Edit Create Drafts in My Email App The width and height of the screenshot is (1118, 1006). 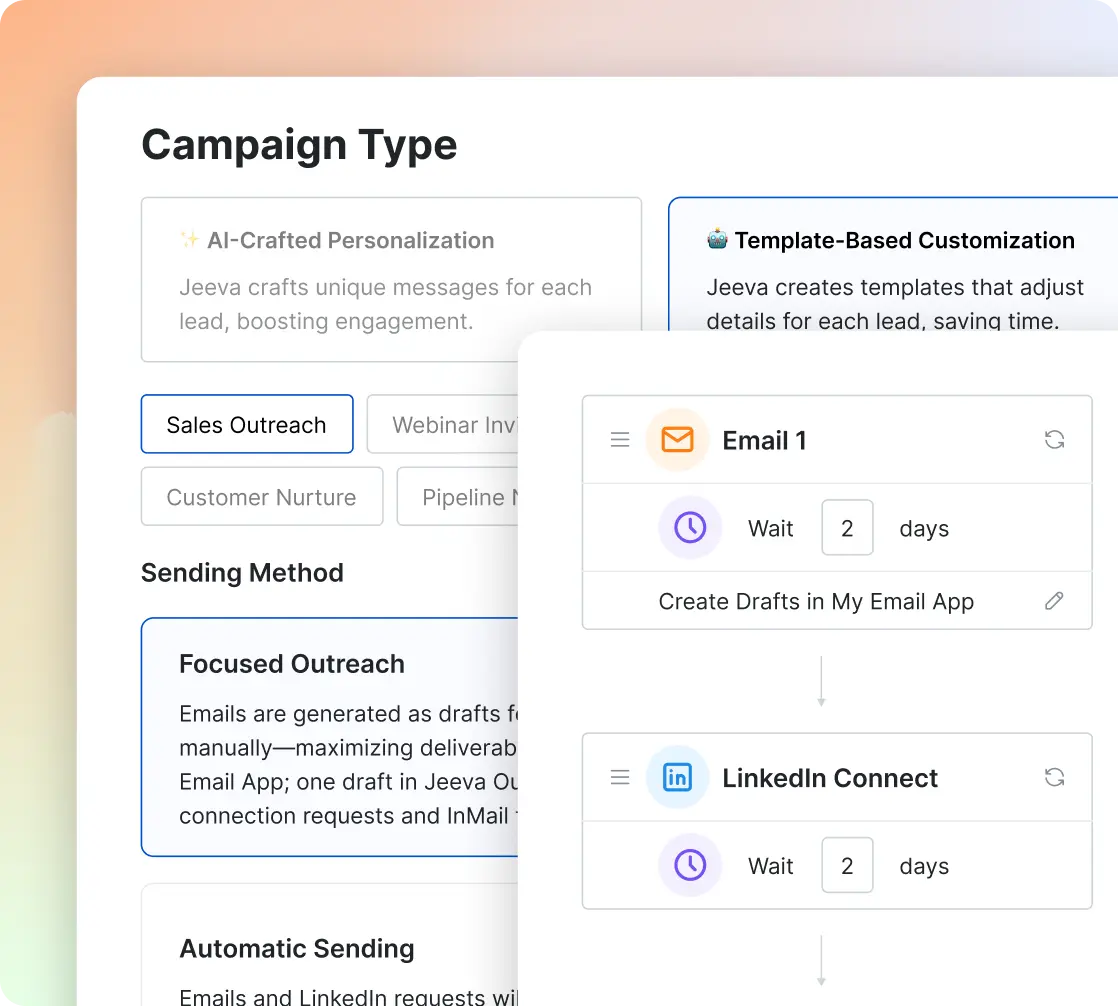[x=1054, y=601]
